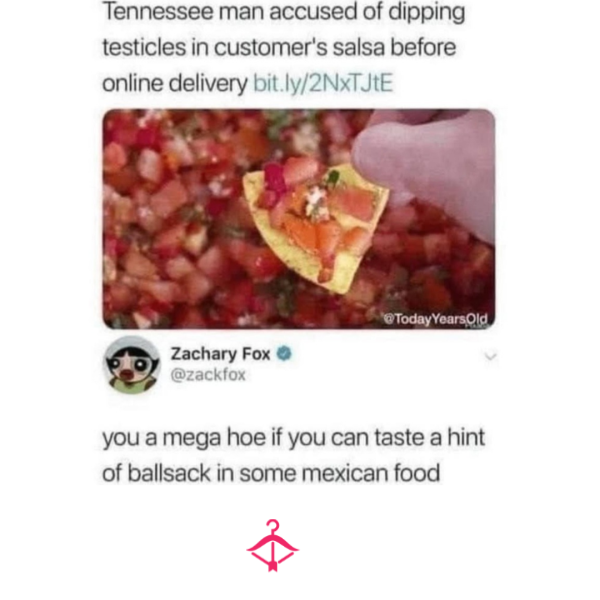The width and height of the screenshot is (600, 600).
Task: Click the salsa and chip photo
Action: [x=299, y=219]
